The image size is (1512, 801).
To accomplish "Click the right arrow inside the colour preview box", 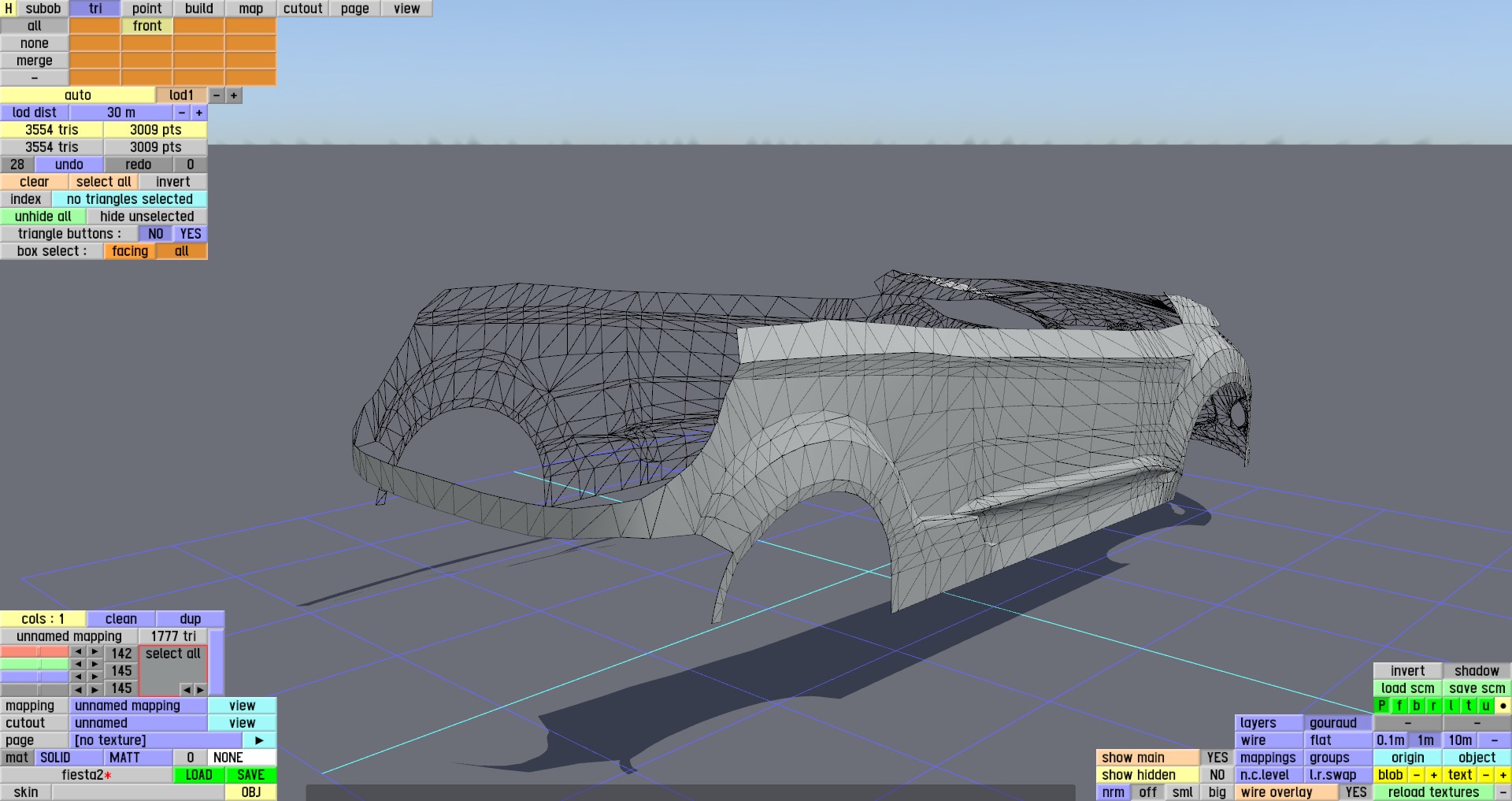I will coord(200,689).
